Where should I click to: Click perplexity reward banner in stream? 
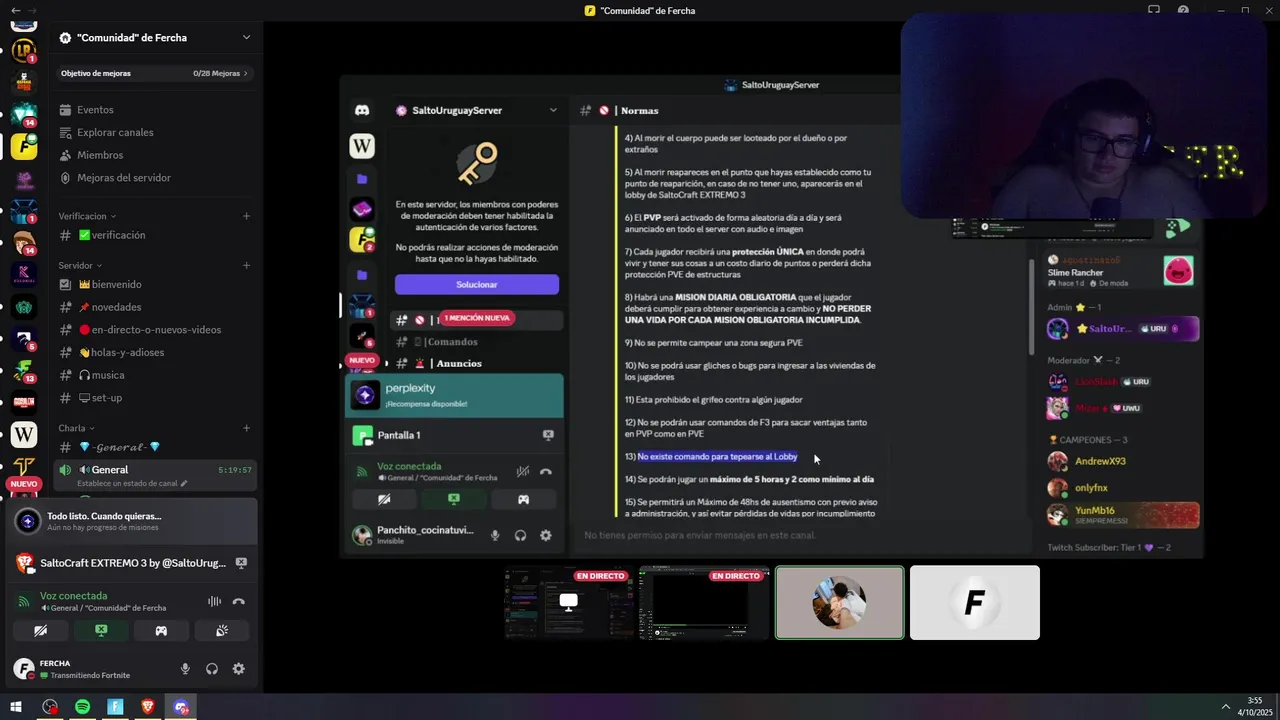click(x=454, y=395)
